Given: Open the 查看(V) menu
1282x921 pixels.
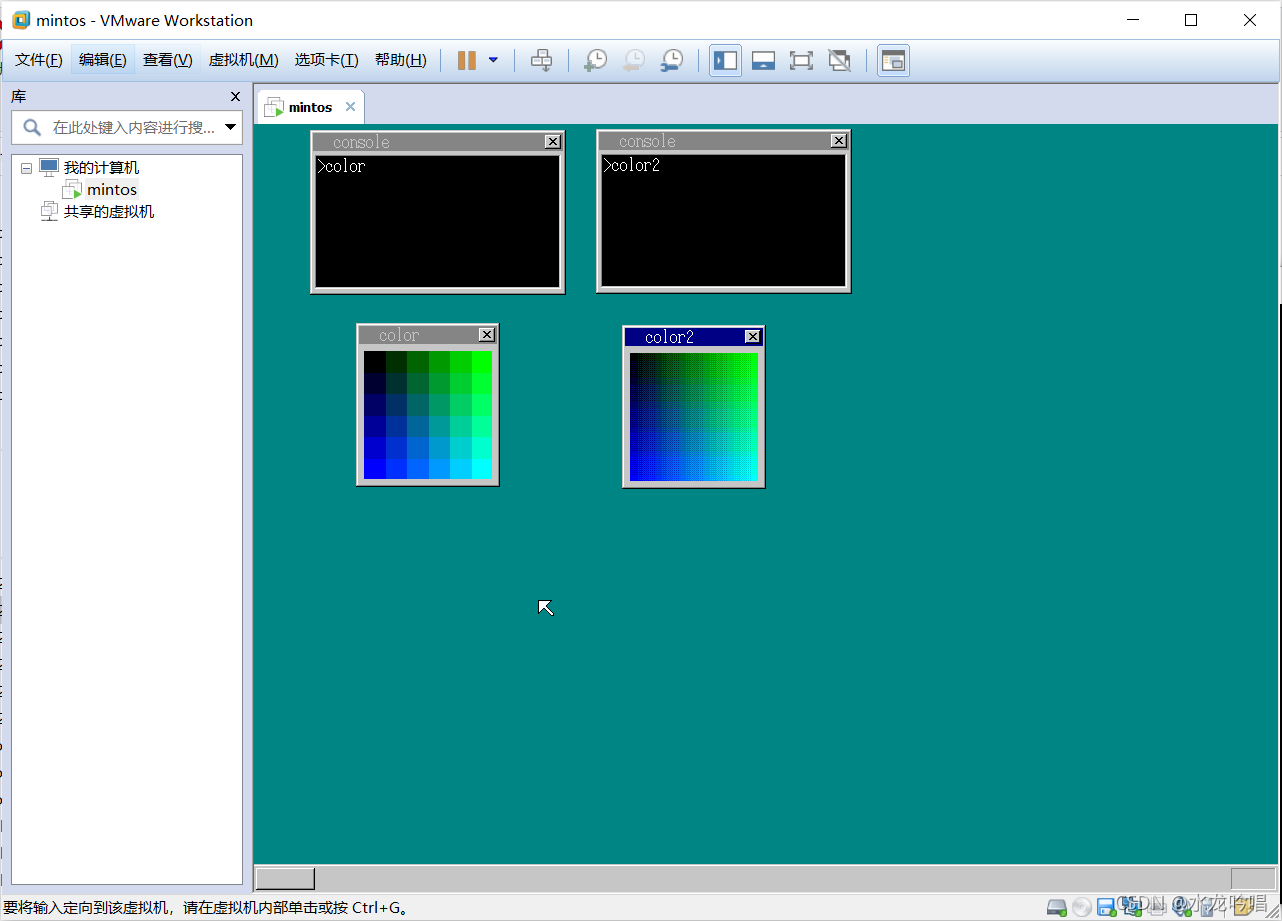Looking at the screenshot, I should pyautogui.click(x=168, y=60).
